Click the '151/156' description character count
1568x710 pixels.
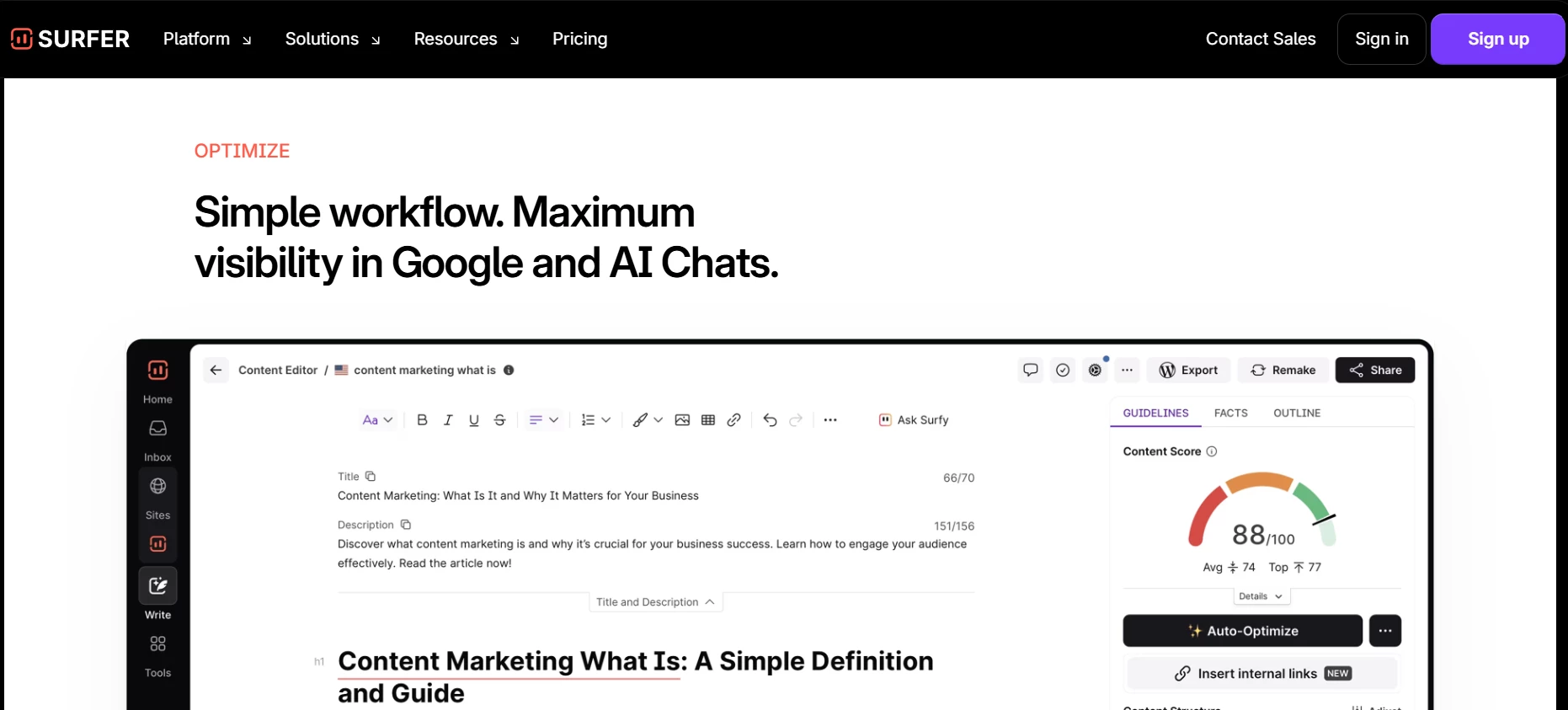[953, 526]
